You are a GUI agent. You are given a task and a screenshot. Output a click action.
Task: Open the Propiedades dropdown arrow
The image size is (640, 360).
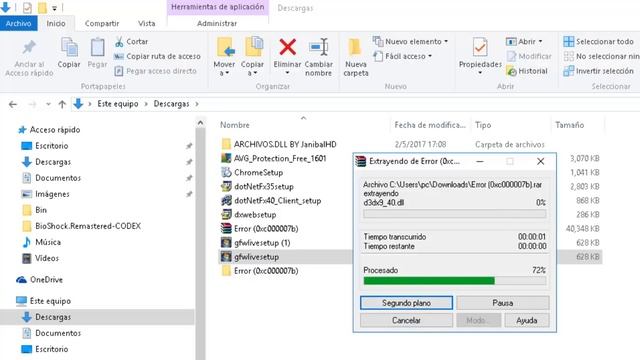(480, 73)
